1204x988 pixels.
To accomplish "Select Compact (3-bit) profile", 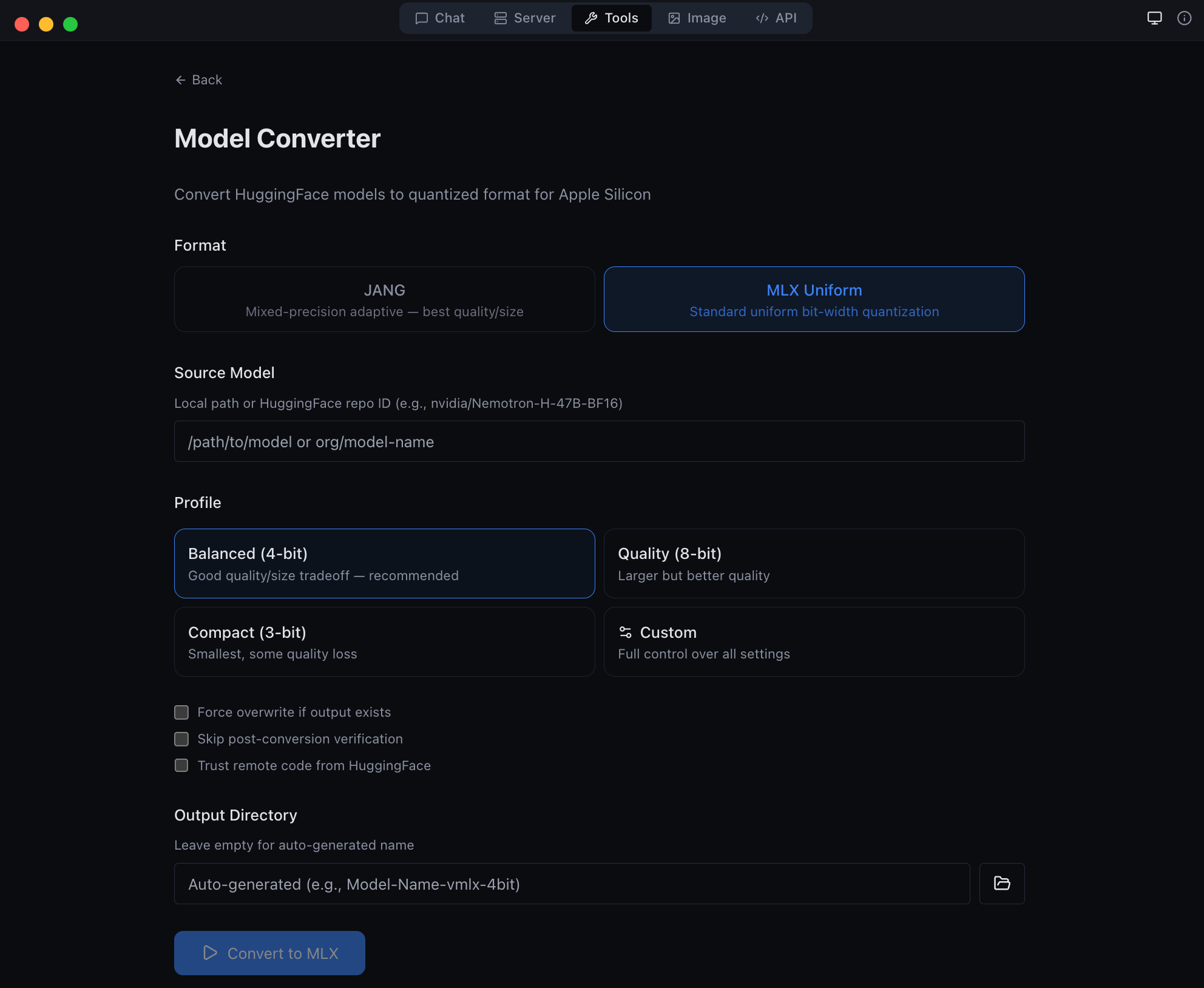I will pyautogui.click(x=384, y=642).
